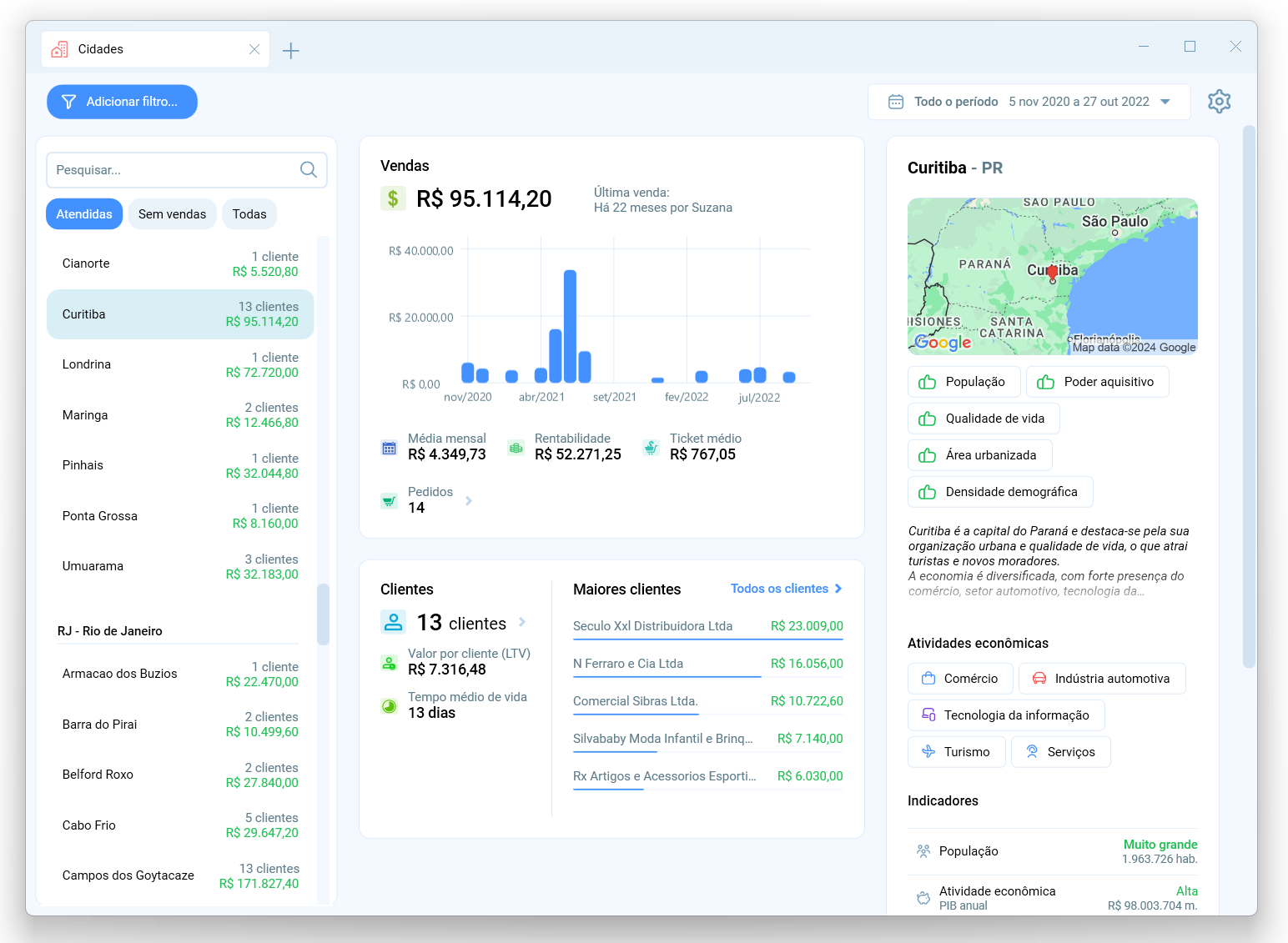This screenshot has height=943, width=1288.
Task: Click the search magnifier icon
Action: coord(309,170)
